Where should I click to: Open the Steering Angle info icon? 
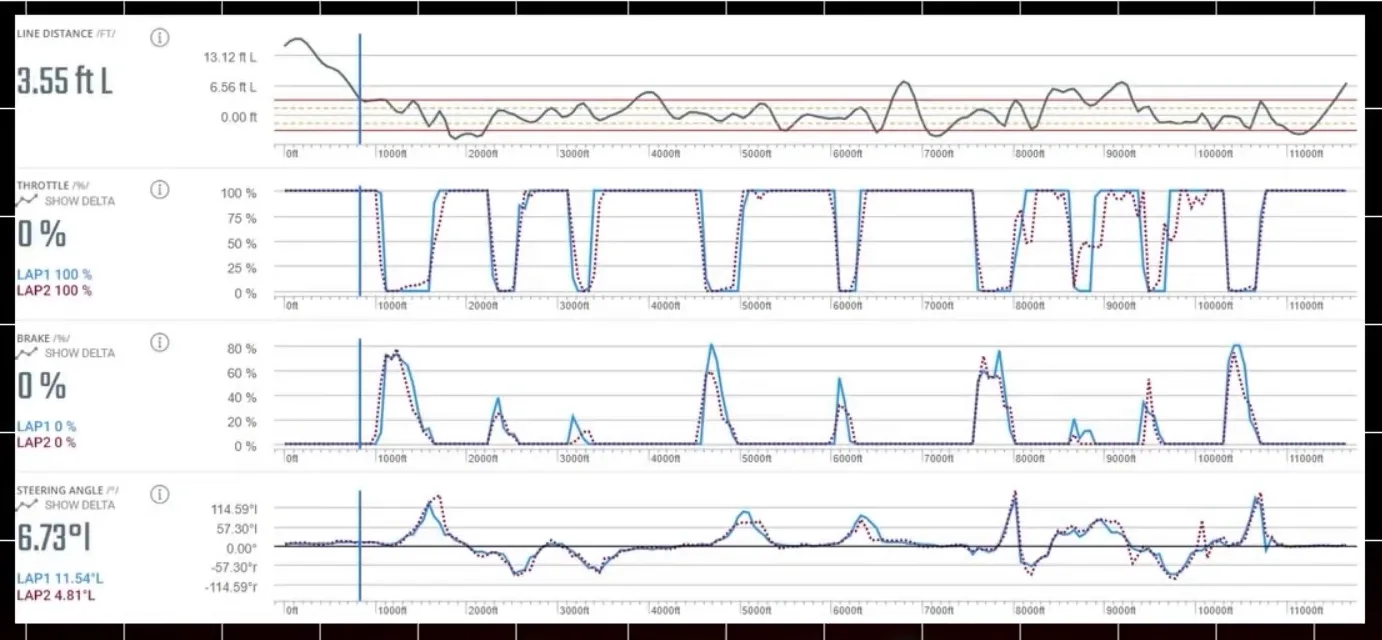(x=159, y=494)
